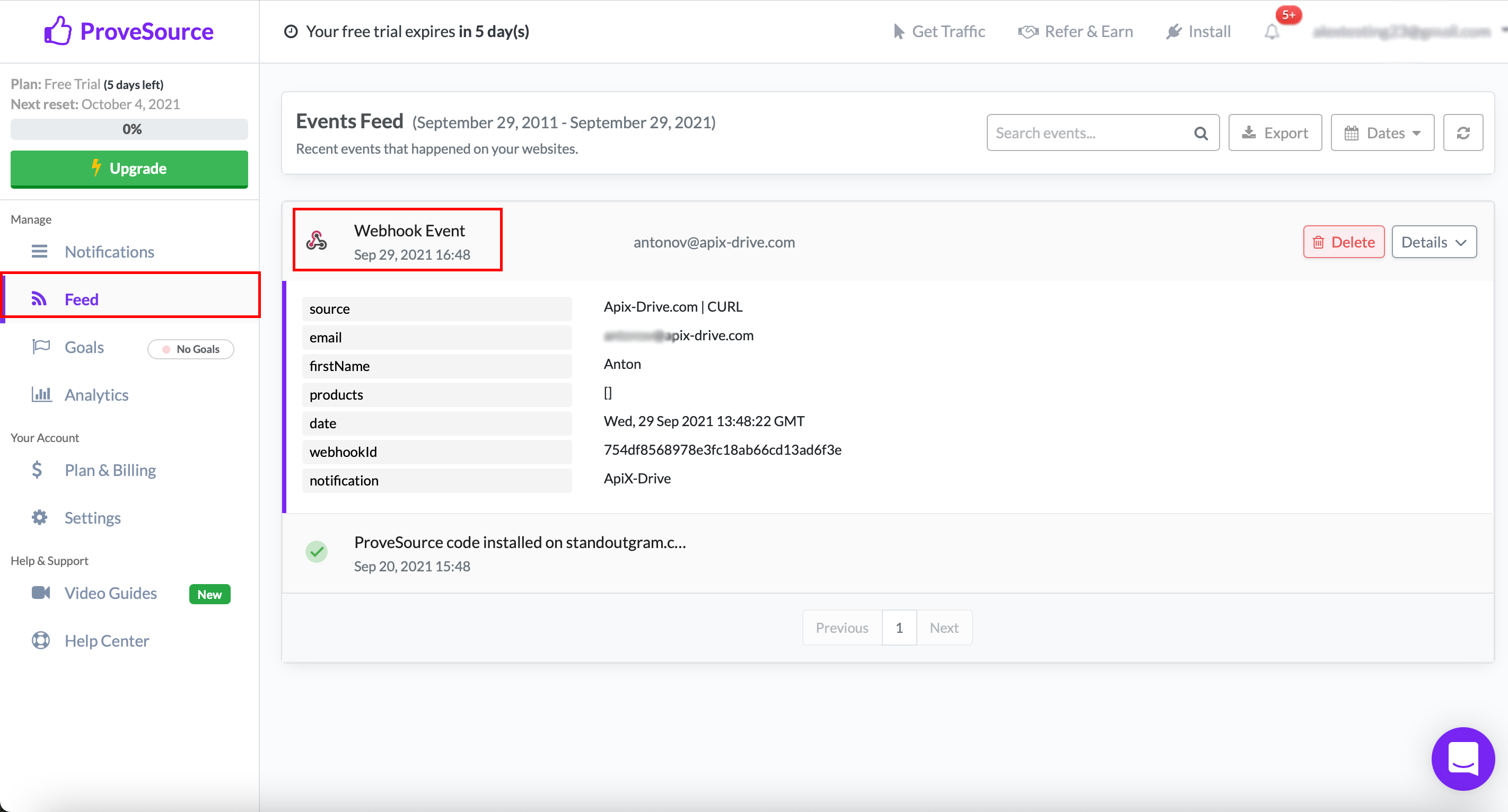Image resolution: width=1508 pixels, height=812 pixels.
Task: Open the notifications bell icon
Action: coord(1272,32)
